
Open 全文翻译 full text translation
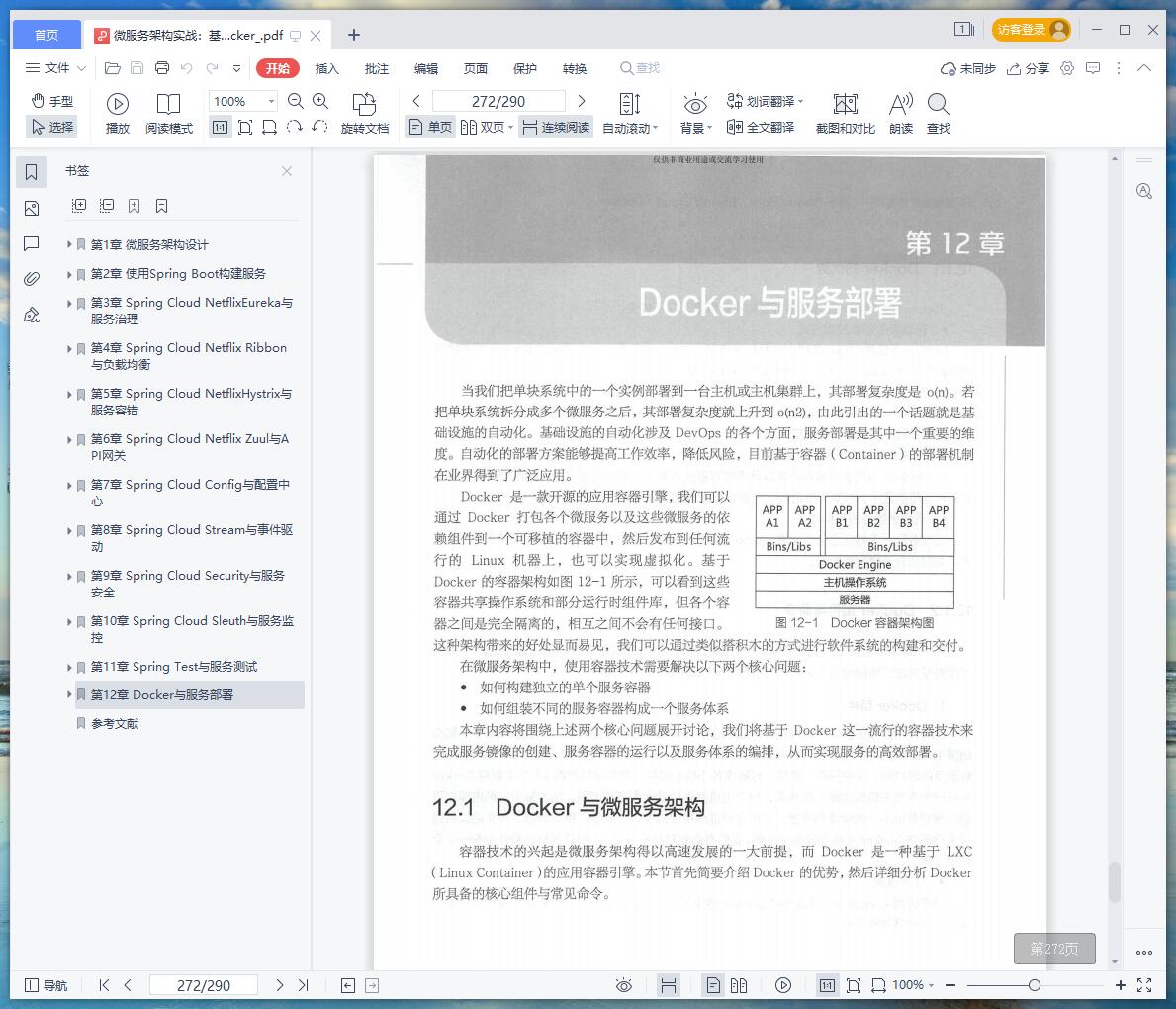click(761, 127)
